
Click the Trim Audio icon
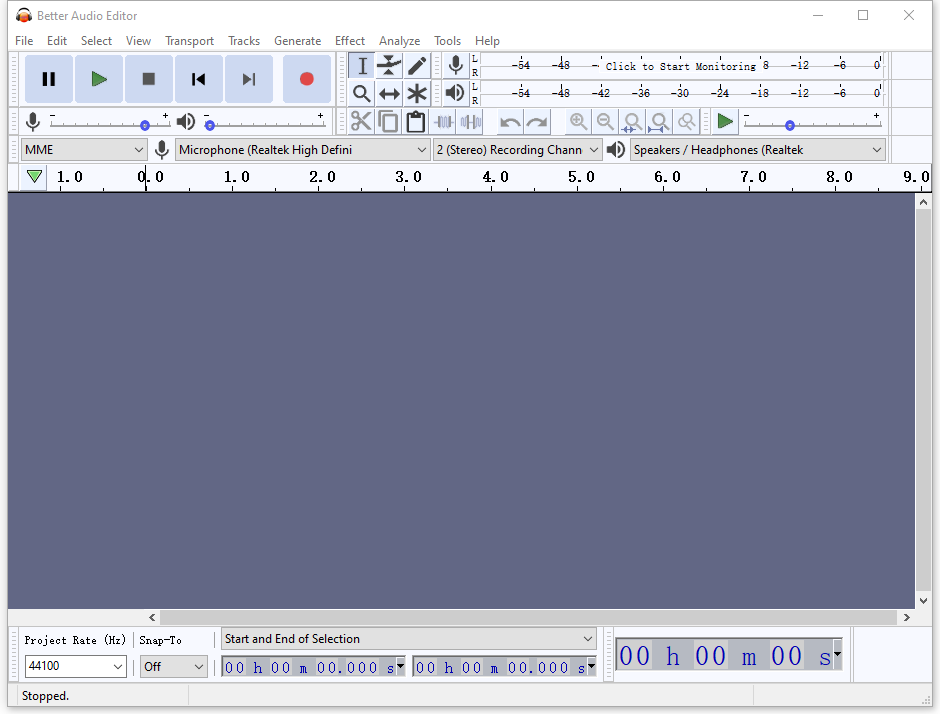pos(443,121)
